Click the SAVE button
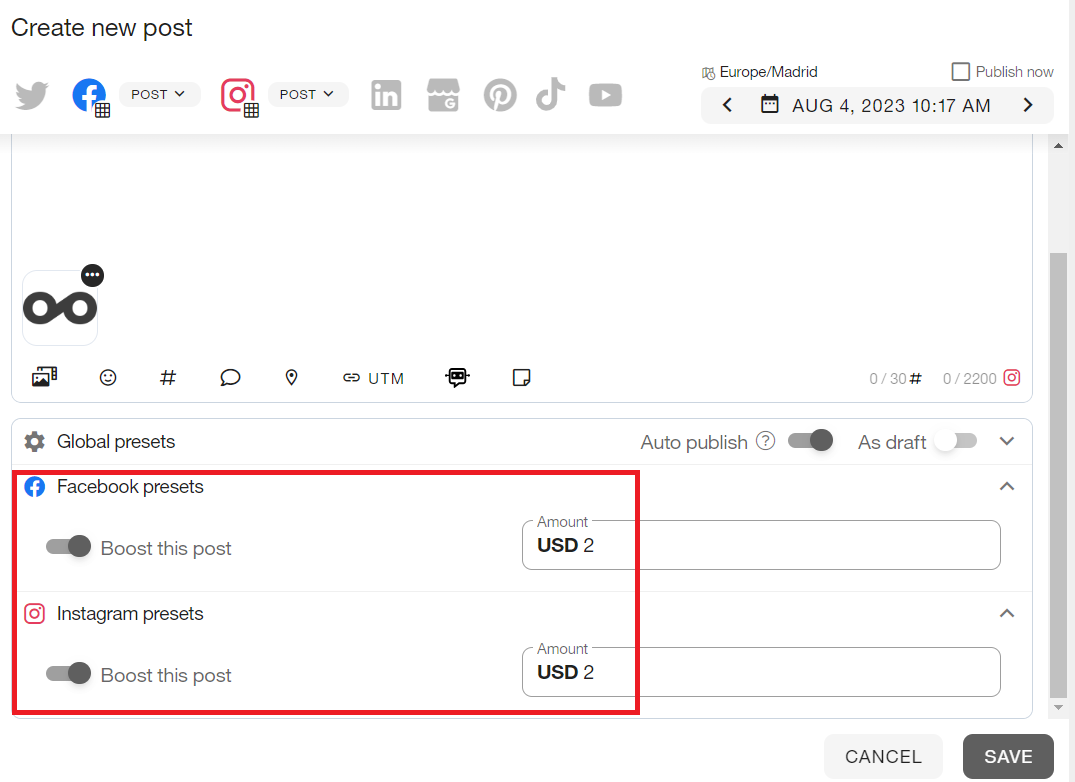 click(x=1008, y=757)
